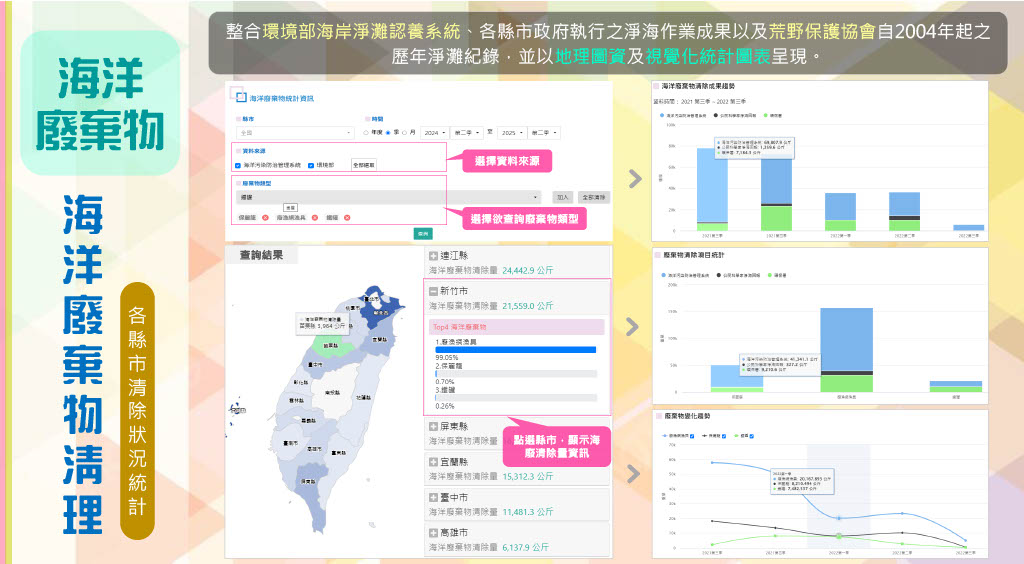The width and height of the screenshot is (1024, 564).
Task: Click the 保麗龍 0.70% progress bar
Action: tap(516, 374)
